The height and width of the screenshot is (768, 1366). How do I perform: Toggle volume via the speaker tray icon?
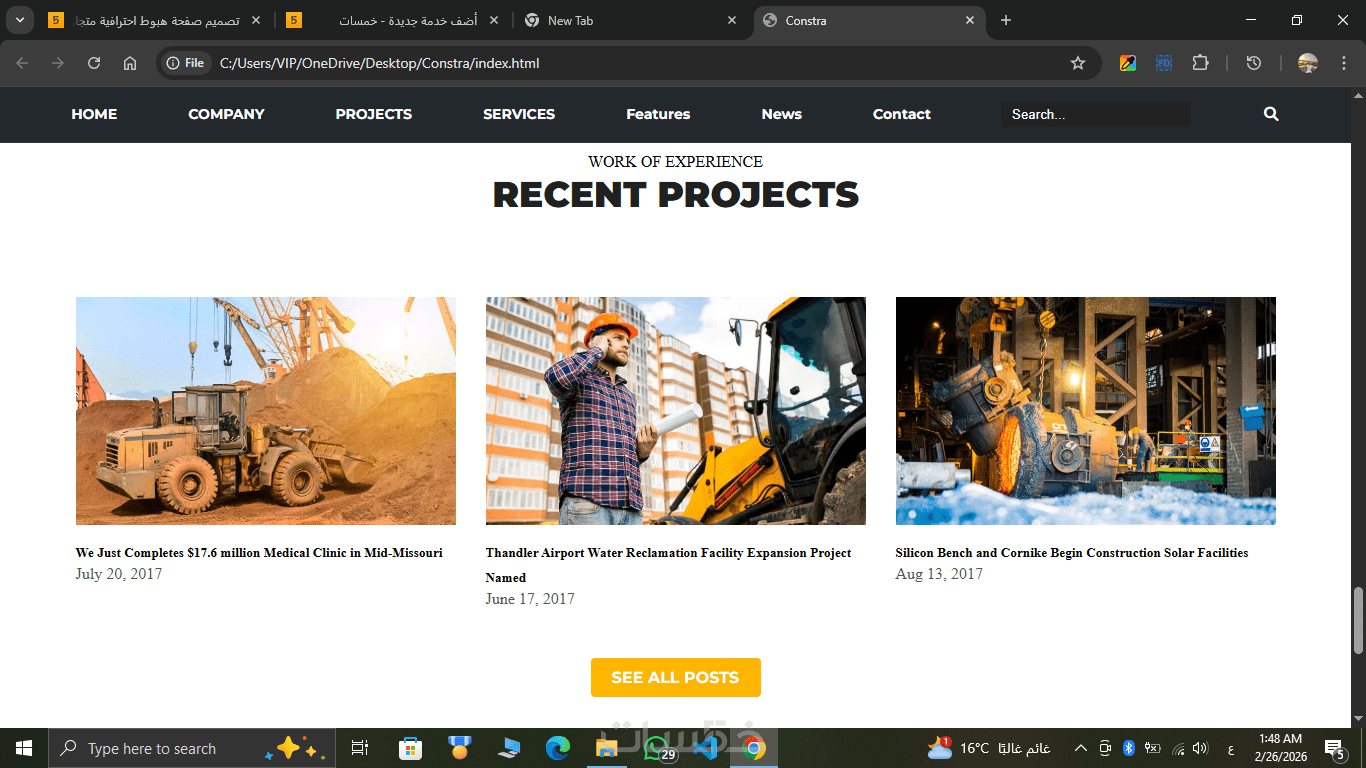[1201, 748]
